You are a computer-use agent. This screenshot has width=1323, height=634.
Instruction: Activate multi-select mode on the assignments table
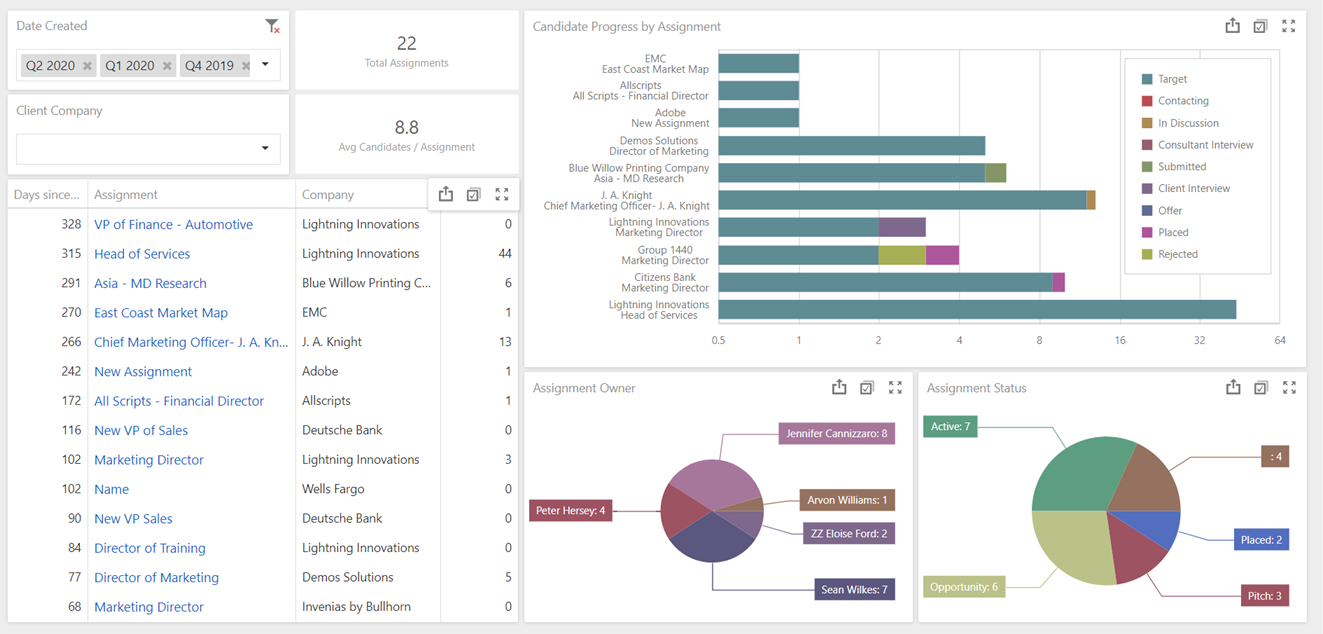473,194
